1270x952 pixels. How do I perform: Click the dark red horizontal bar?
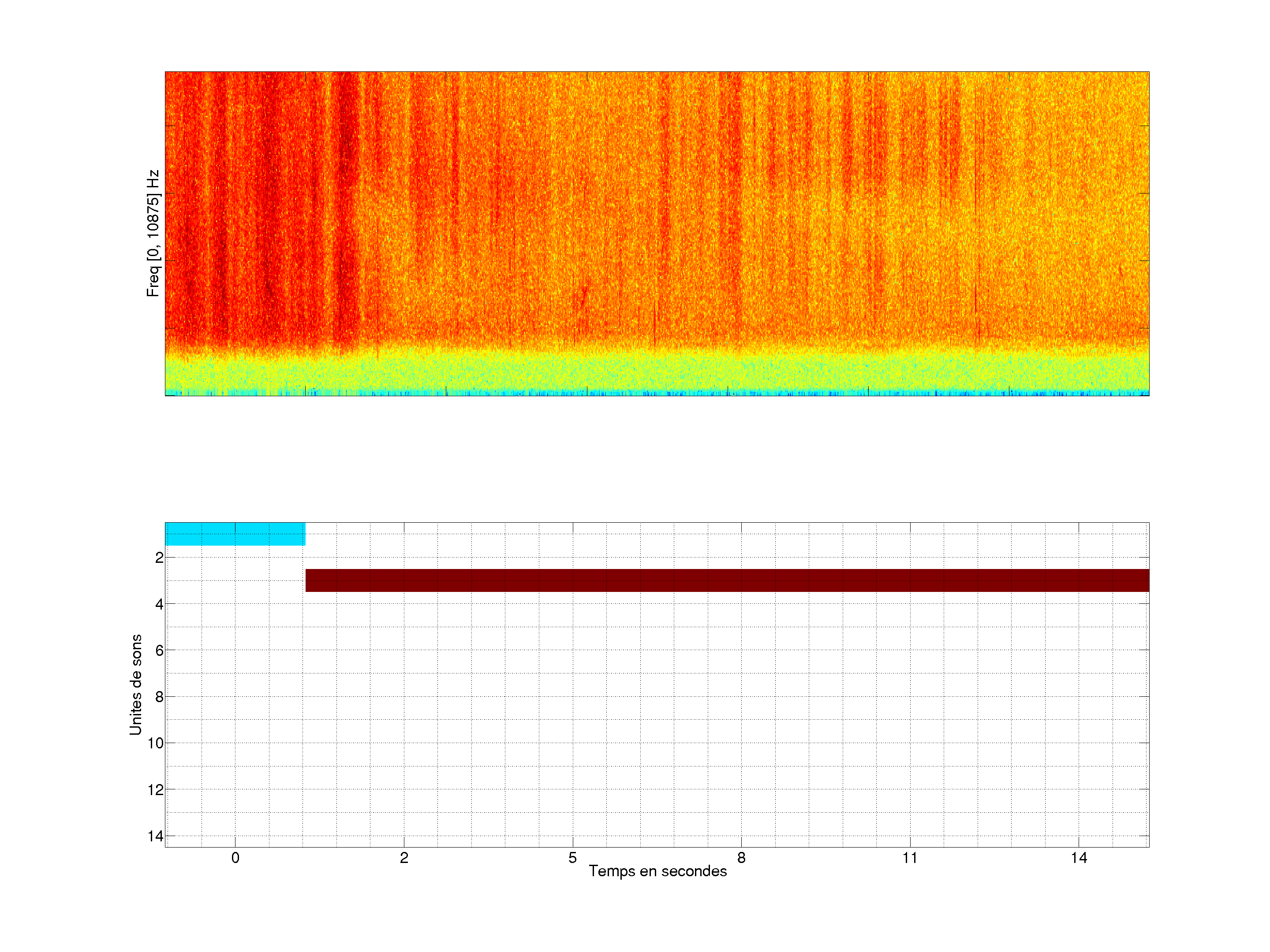(727, 580)
